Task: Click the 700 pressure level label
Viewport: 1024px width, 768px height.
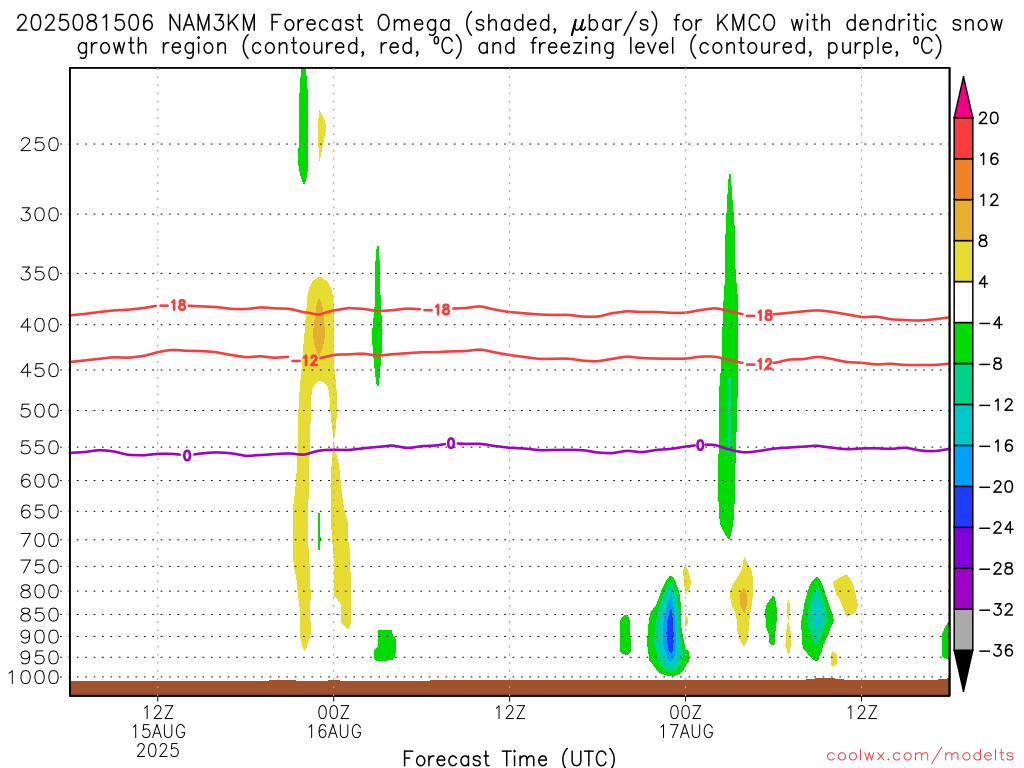Action: pos(40,540)
